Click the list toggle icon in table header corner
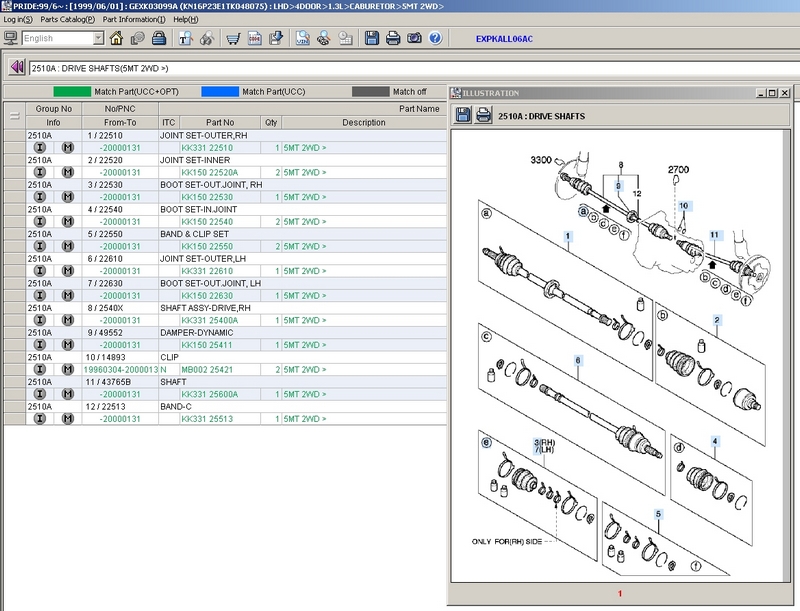The image size is (800, 611). click(14, 115)
